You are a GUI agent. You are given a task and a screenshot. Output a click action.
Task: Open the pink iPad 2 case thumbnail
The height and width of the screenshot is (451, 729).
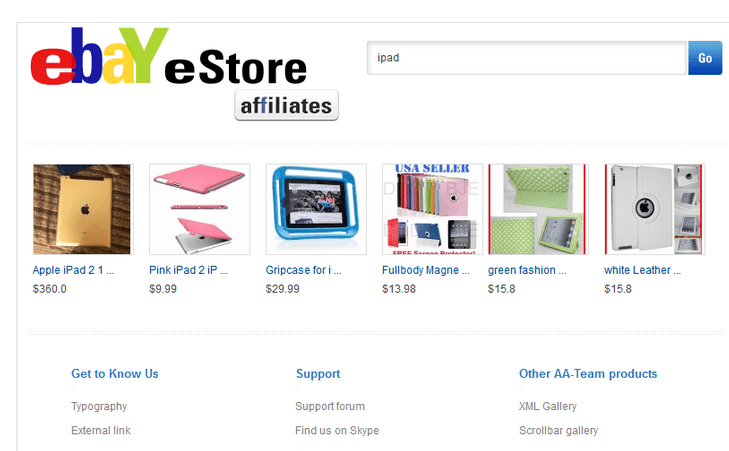(x=199, y=209)
